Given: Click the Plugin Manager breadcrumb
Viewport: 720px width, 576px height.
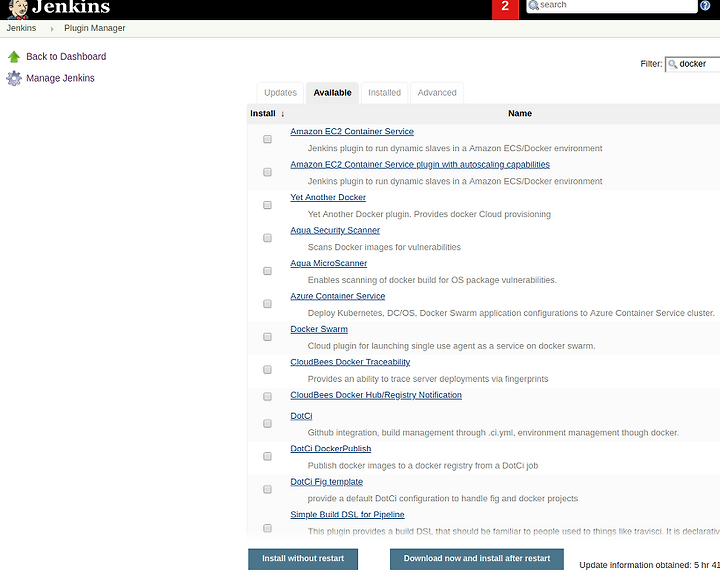Looking at the screenshot, I should pos(95,28).
